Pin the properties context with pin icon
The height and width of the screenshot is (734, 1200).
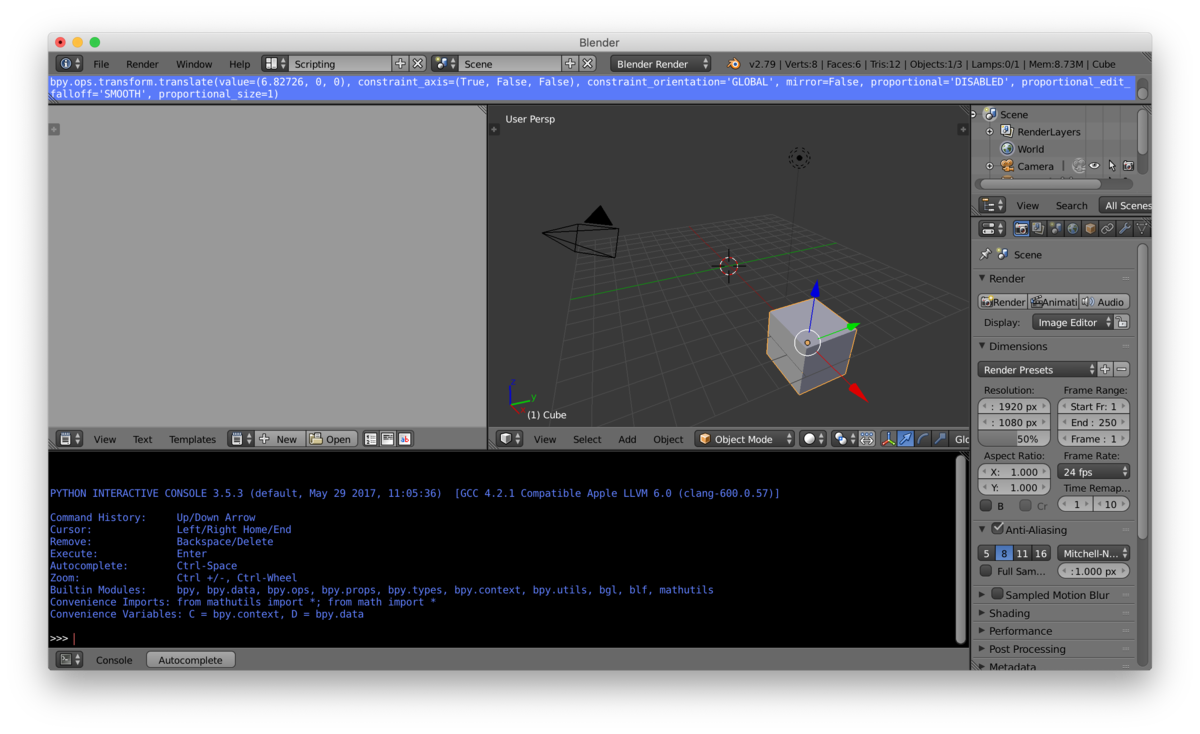(985, 255)
